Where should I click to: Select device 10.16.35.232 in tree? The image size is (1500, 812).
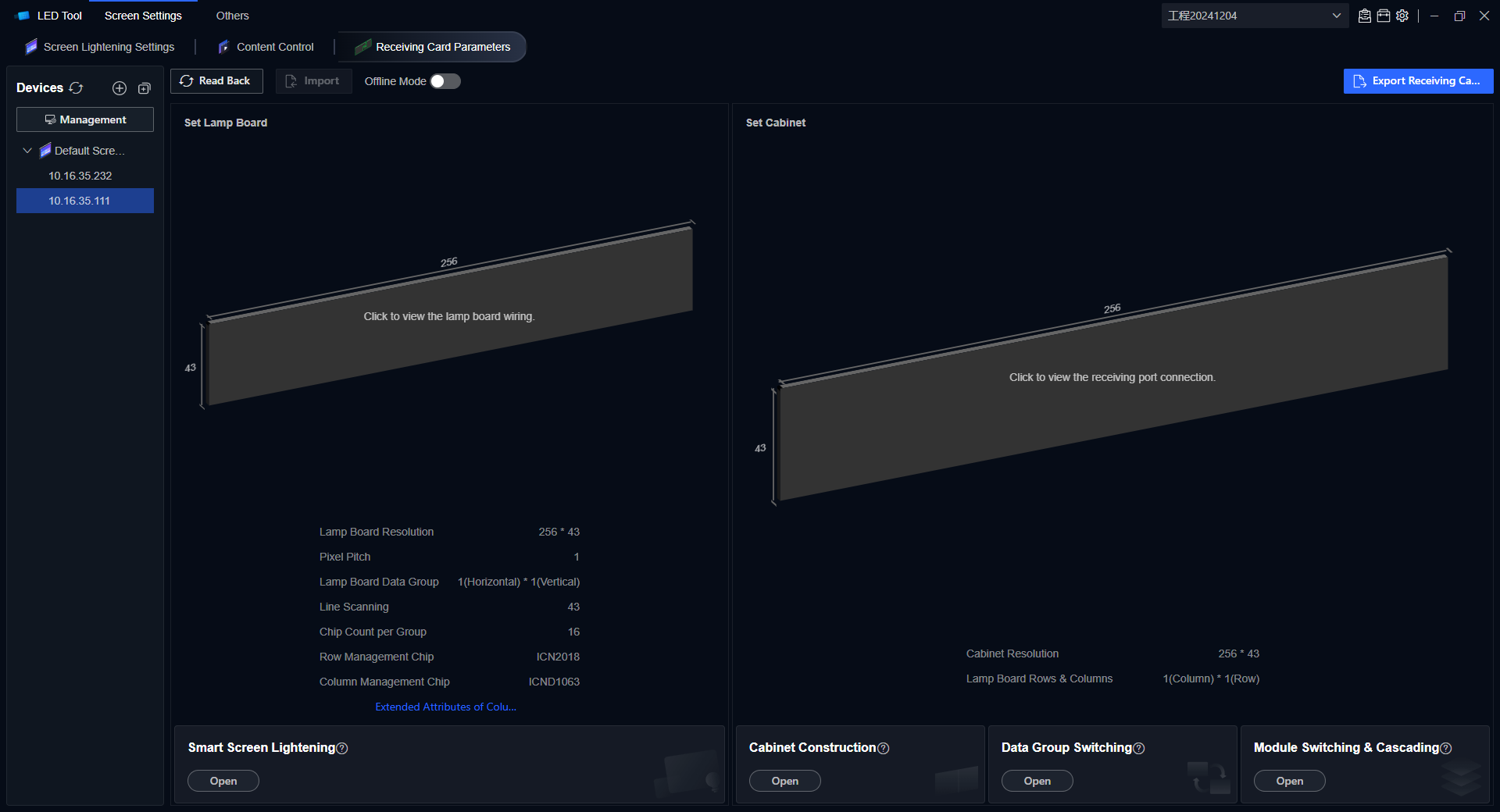pyautogui.click(x=80, y=176)
